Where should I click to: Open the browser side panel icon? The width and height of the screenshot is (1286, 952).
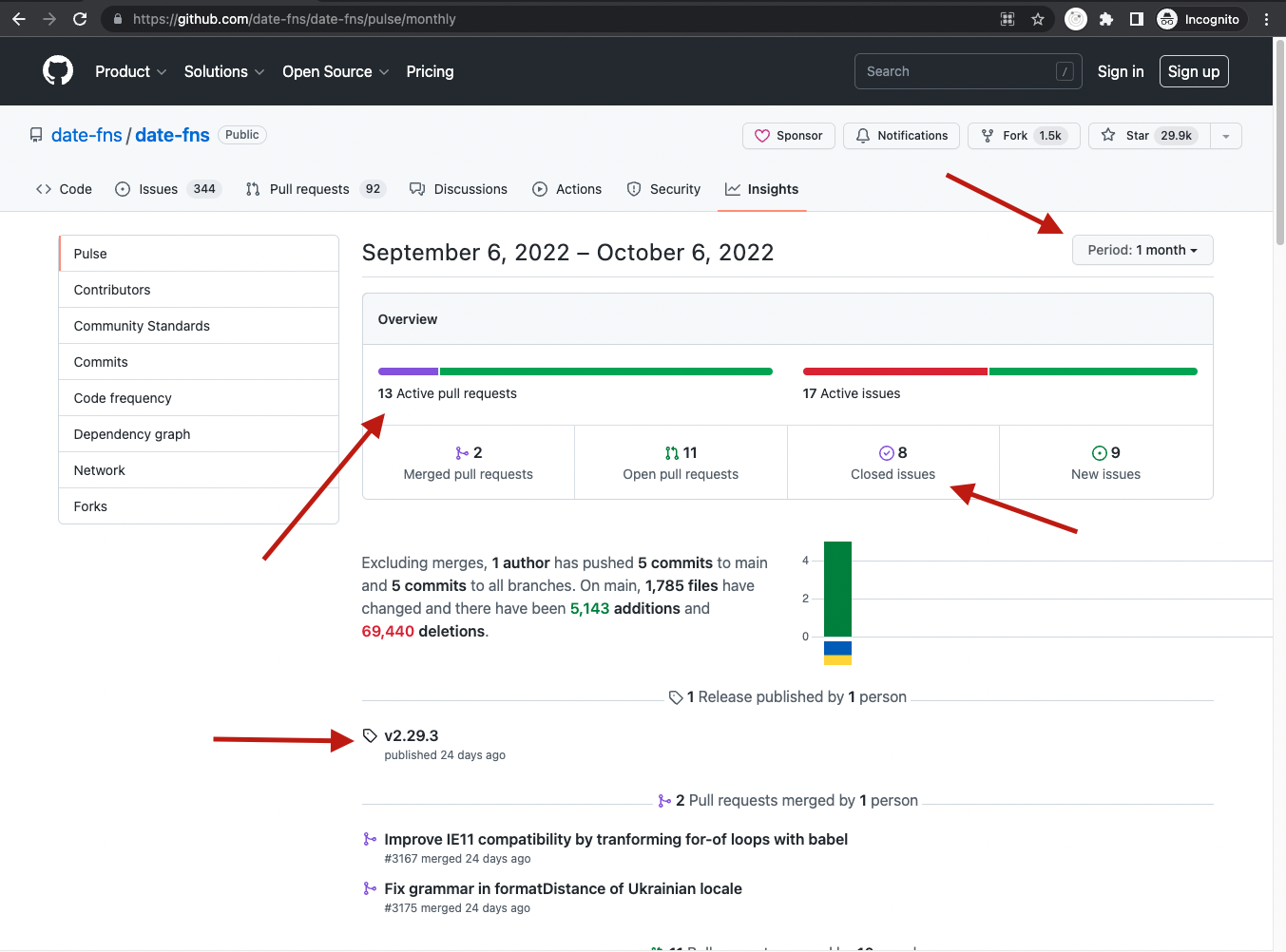click(1136, 19)
